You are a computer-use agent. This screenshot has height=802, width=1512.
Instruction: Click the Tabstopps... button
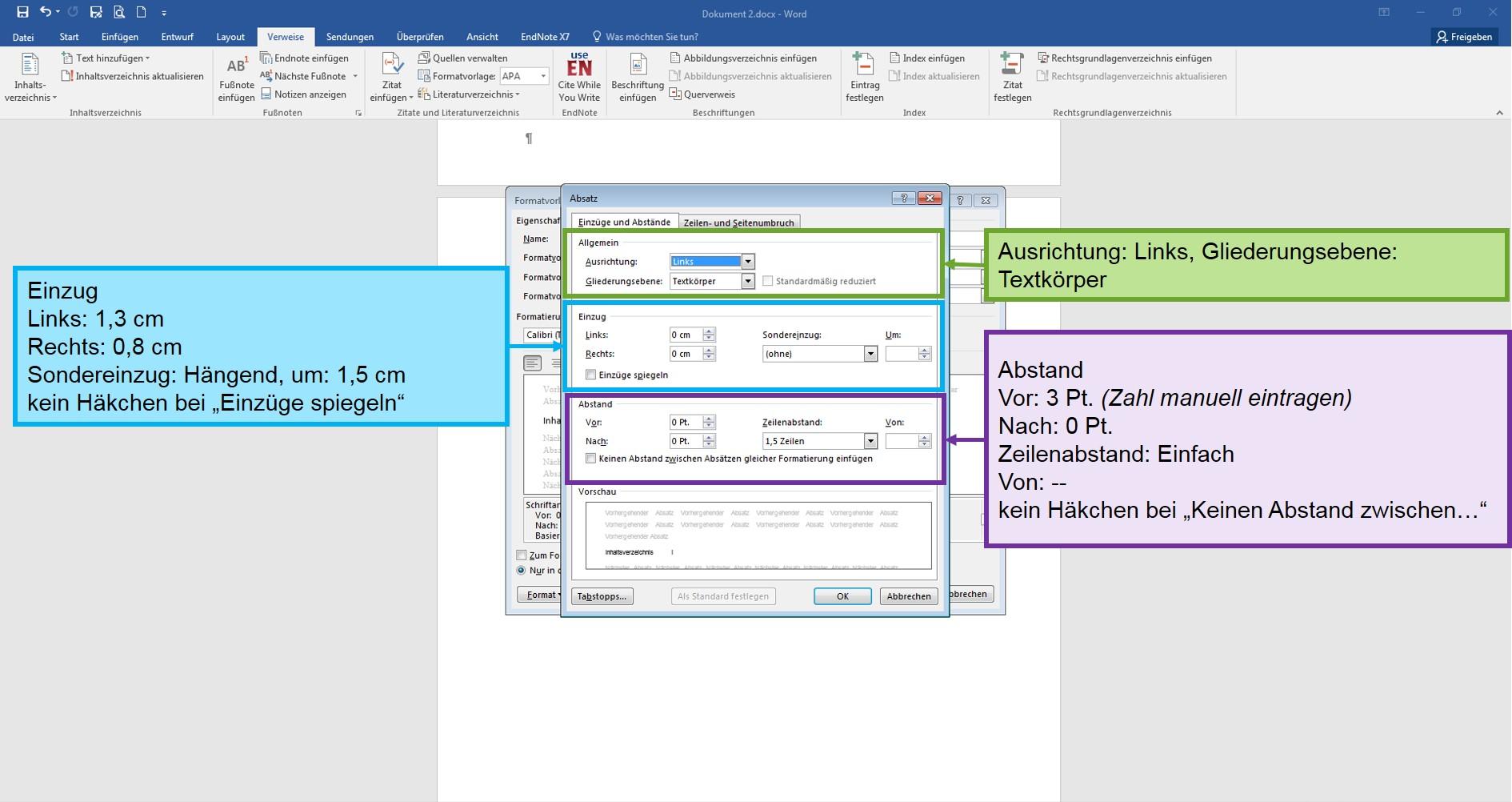tap(602, 596)
